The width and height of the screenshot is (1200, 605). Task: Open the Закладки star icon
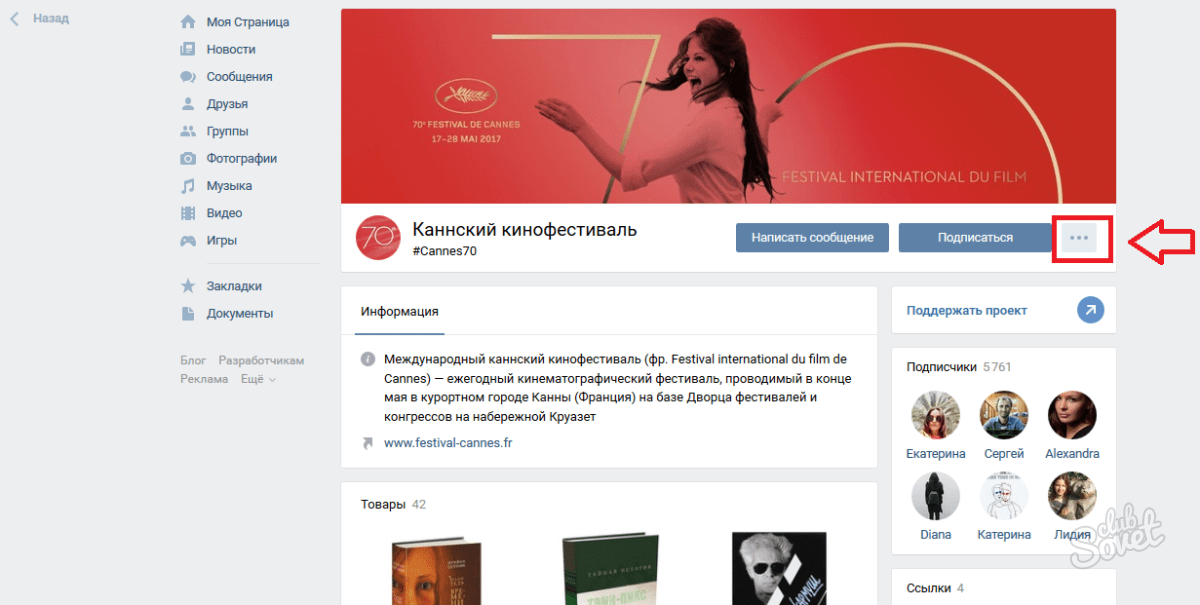(x=188, y=286)
